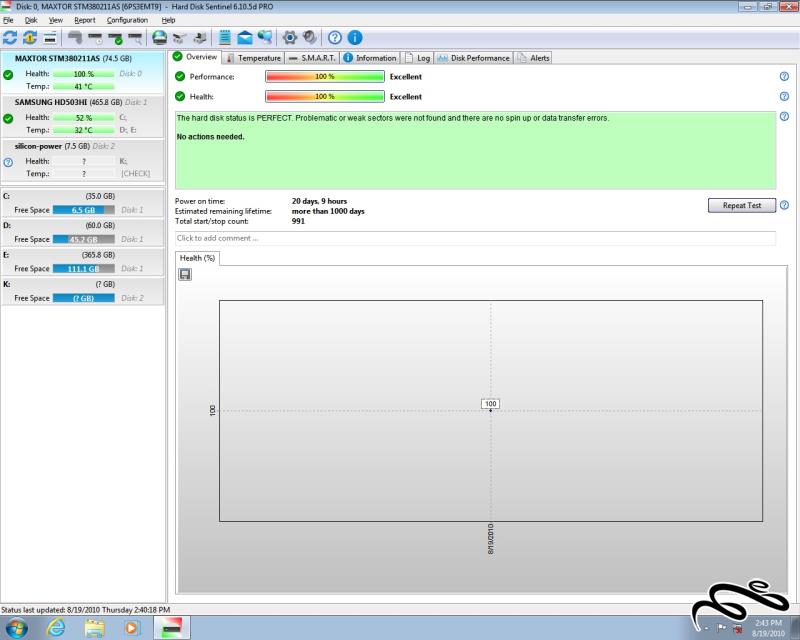Click the Health 100% bar in Overview
The width and height of the screenshot is (800, 640).
point(325,97)
